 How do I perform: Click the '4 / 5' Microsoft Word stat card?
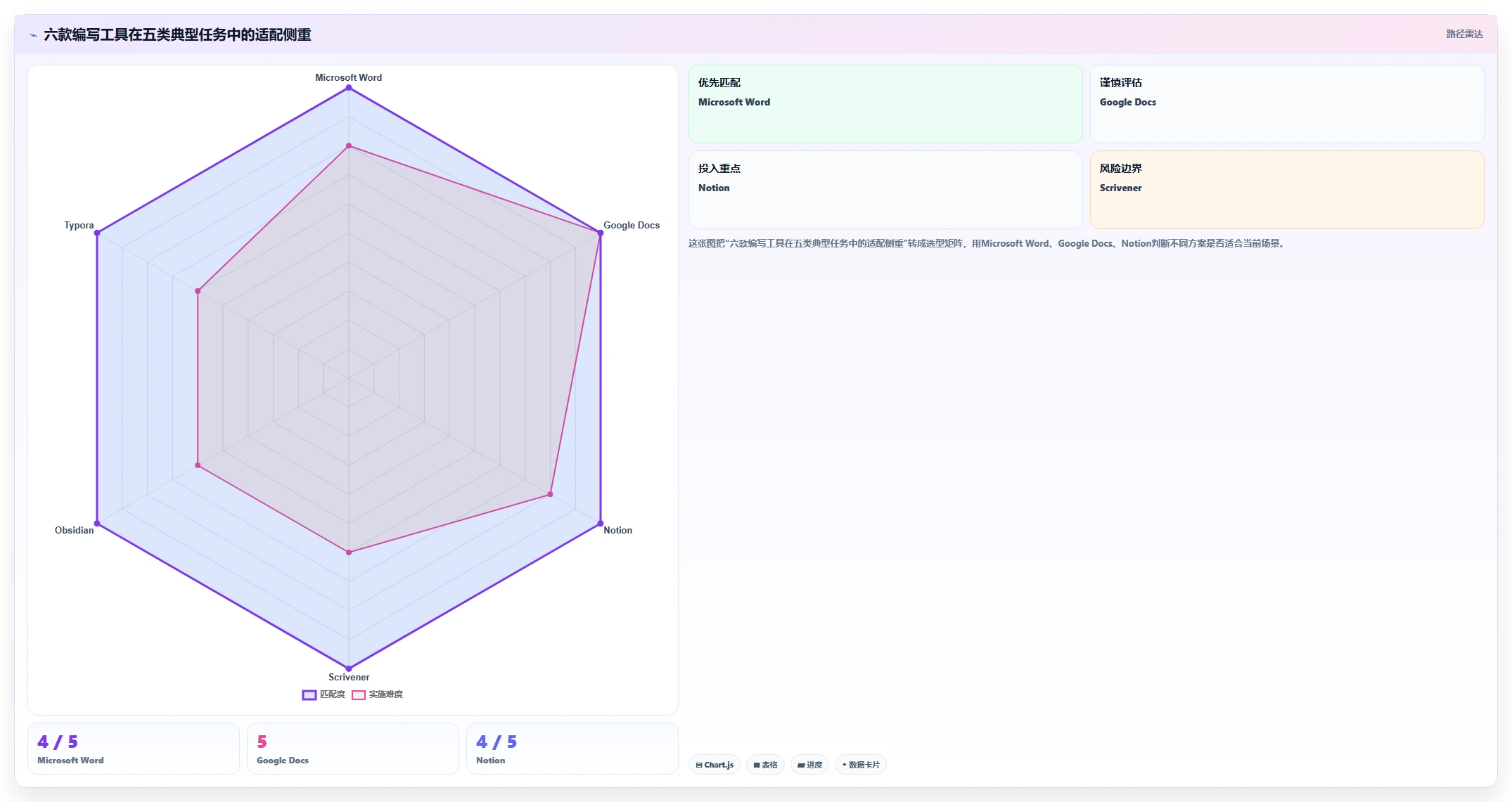click(x=134, y=749)
